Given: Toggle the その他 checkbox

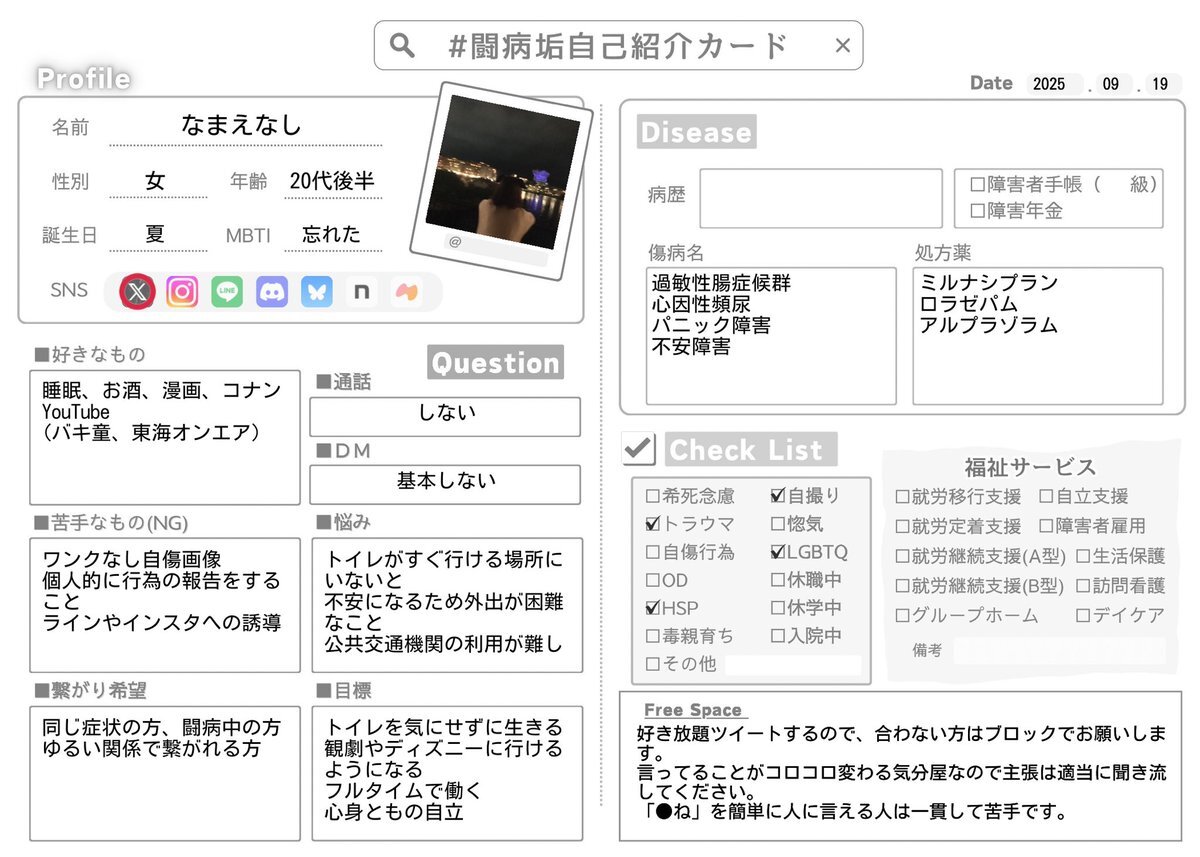Looking at the screenshot, I should click(x=653, y=664).
